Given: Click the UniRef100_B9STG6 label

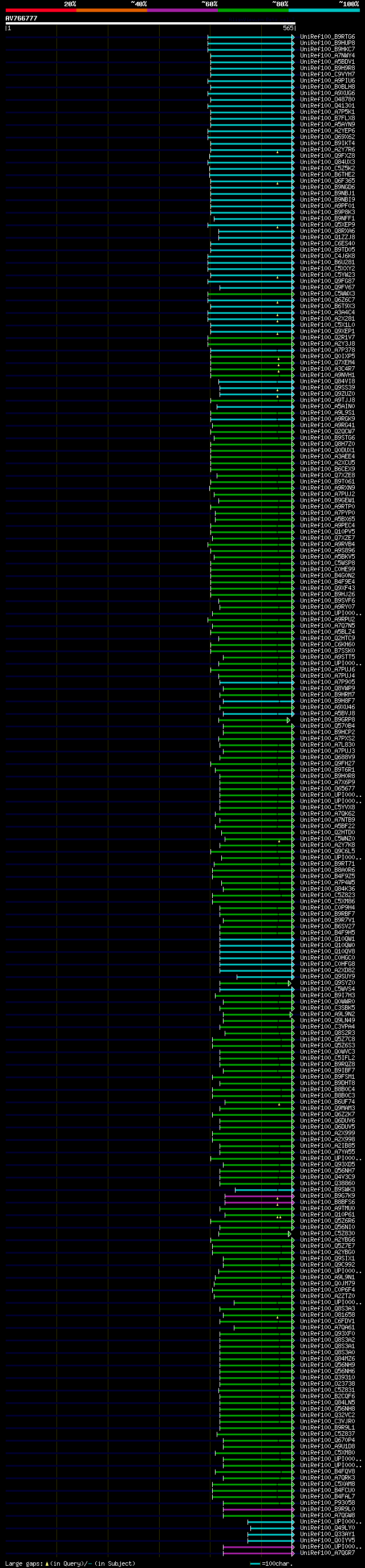Looking at the screenshot, I should pos(327,437).
